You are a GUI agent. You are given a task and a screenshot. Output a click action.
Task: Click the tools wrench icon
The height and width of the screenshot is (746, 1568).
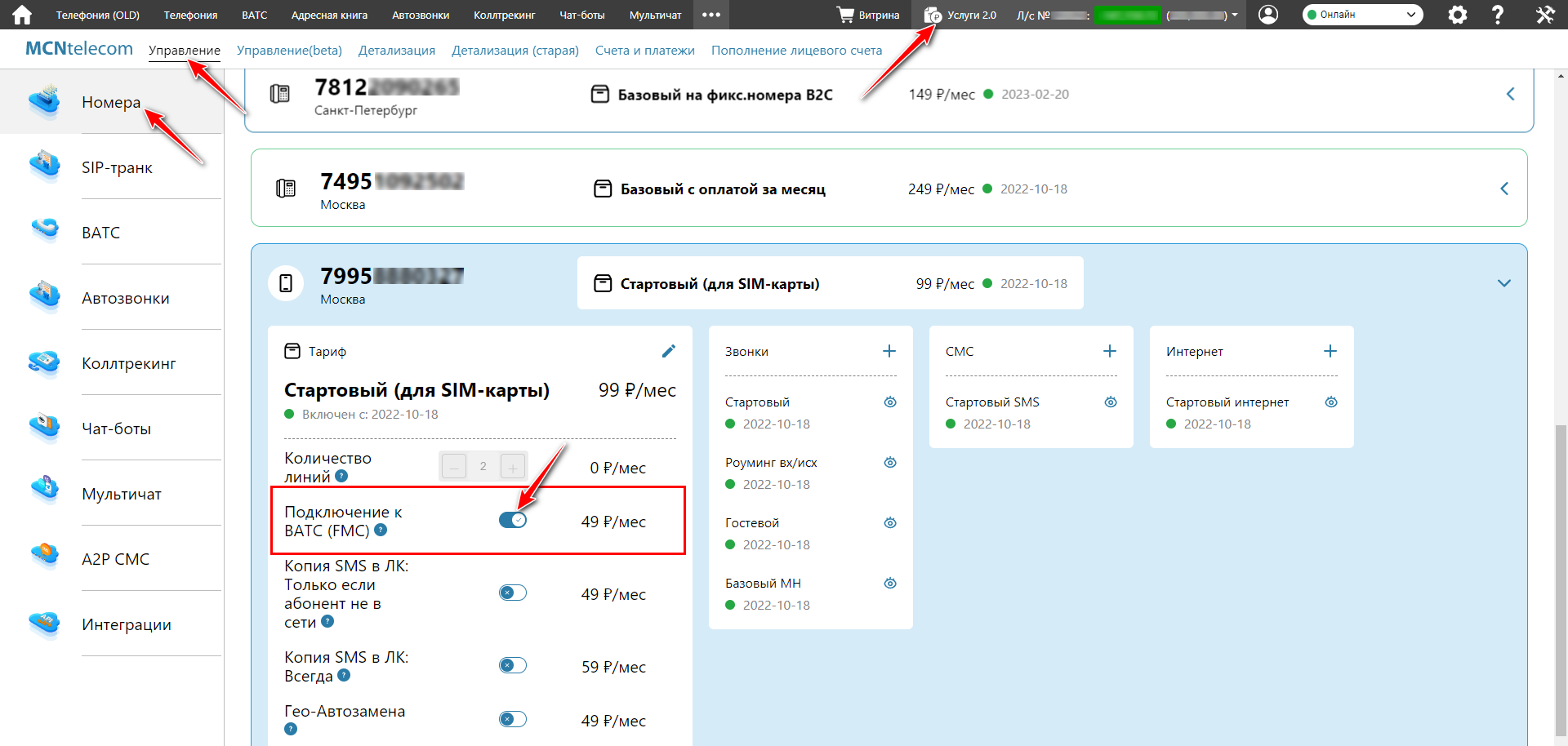pos(1544,15)
